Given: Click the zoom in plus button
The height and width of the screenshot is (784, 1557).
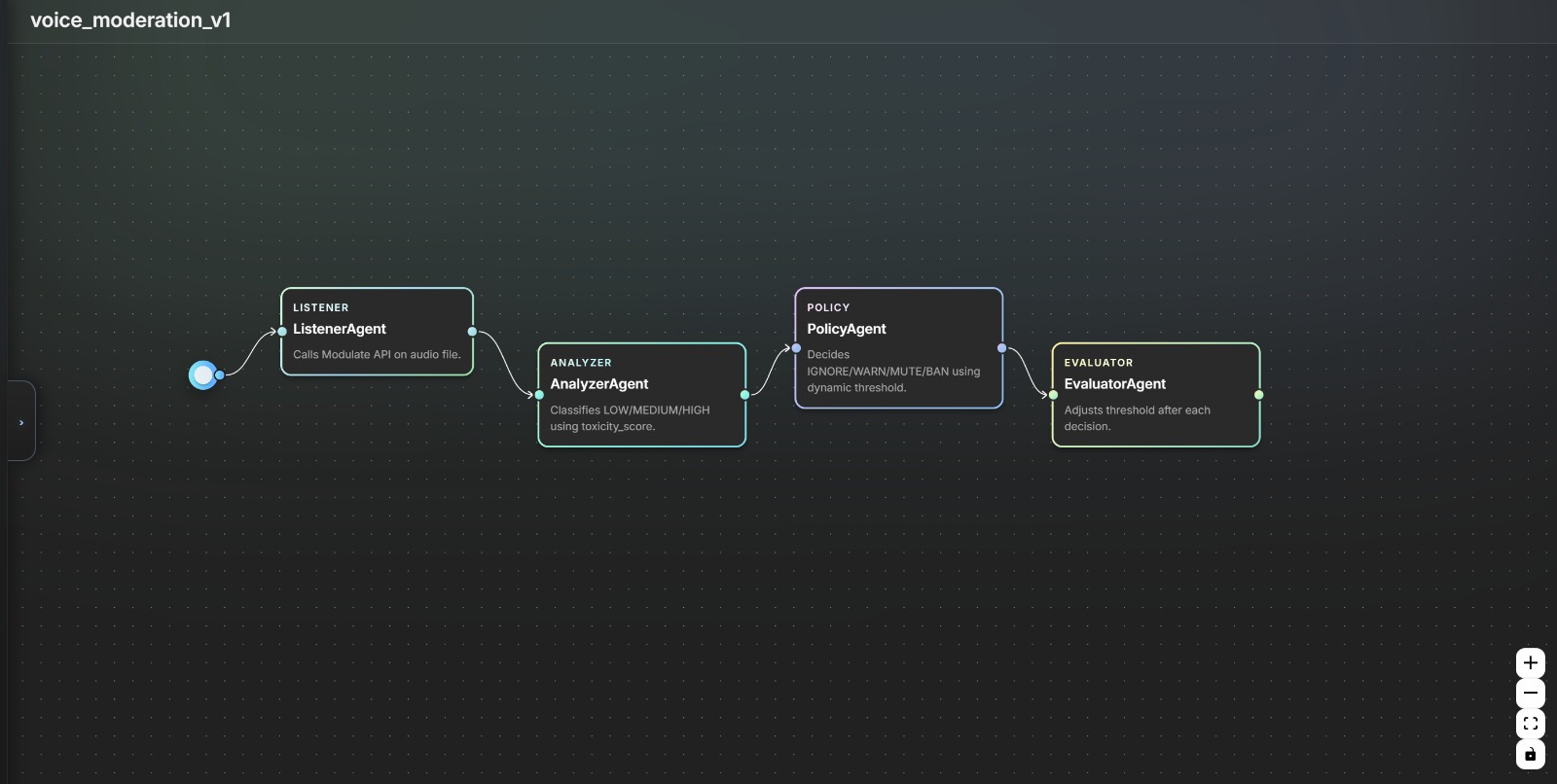Looking at the screenshot, I should pos(1531,662).
